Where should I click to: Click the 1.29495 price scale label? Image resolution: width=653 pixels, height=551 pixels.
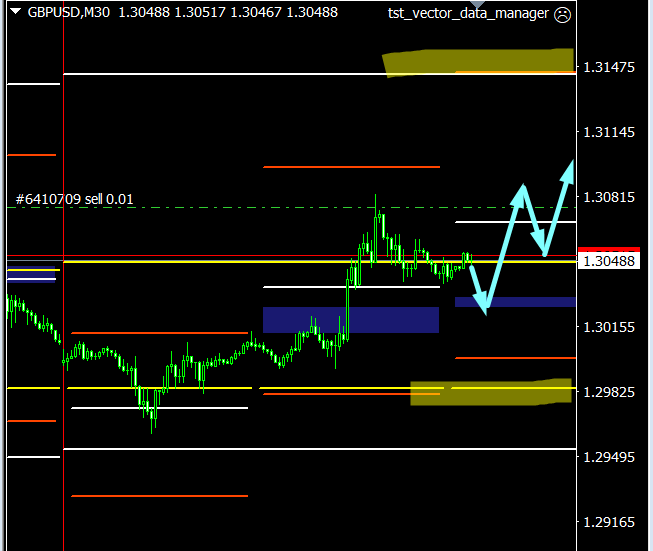coord(609,457)
